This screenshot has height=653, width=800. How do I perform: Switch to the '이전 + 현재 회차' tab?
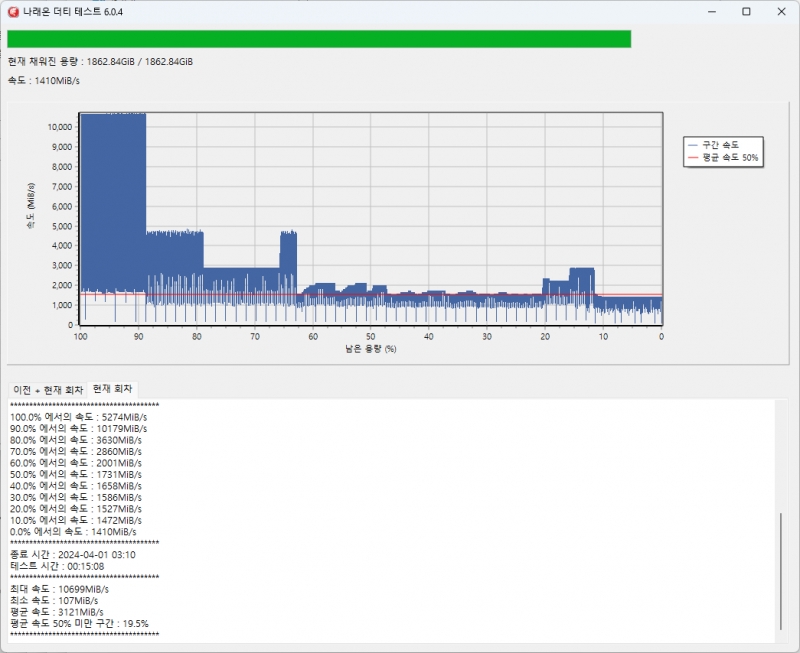[47, 388]
